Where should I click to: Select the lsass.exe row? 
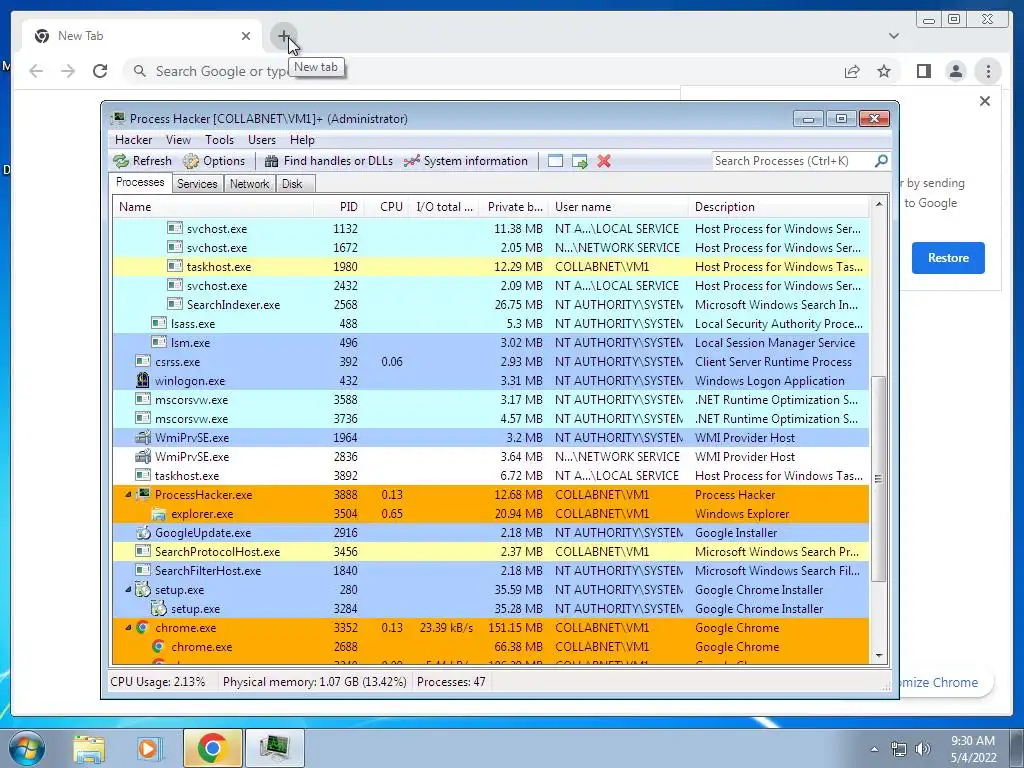click(491, 323)
